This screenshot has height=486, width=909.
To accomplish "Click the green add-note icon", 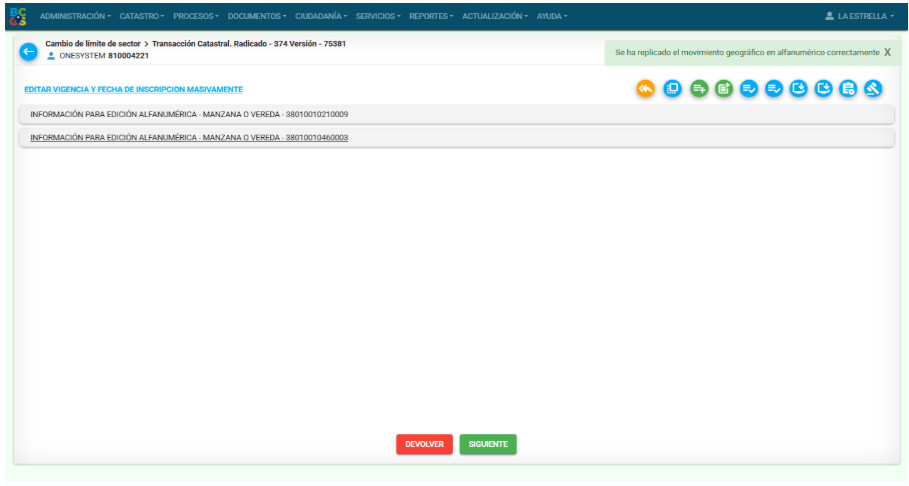I will point(724,89).
